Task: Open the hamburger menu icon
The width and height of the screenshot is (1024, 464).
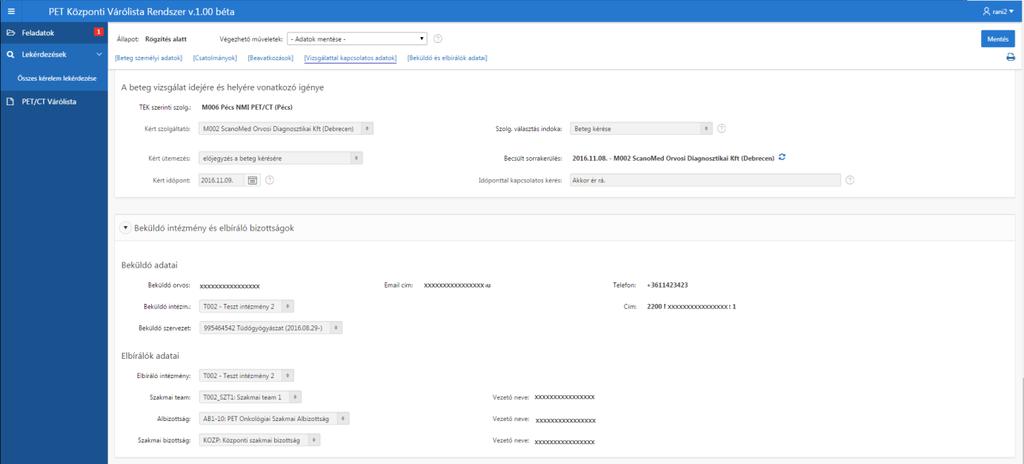Action: pos(10,11)
